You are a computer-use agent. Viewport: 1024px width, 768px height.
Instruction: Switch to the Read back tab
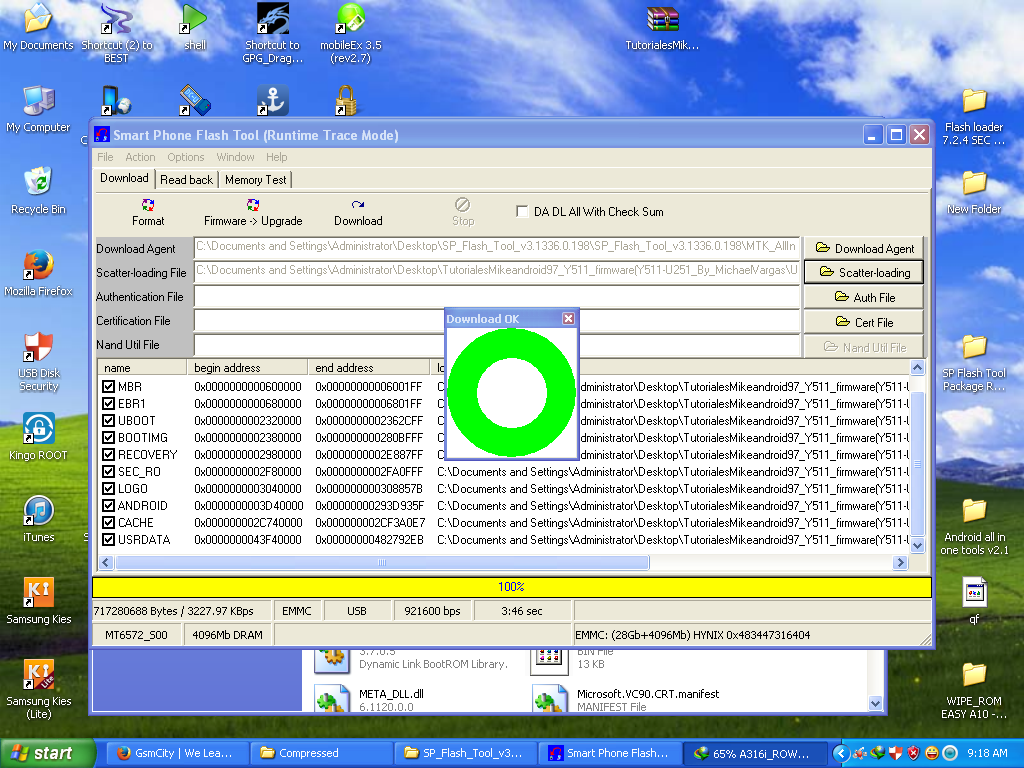[186, 180]
